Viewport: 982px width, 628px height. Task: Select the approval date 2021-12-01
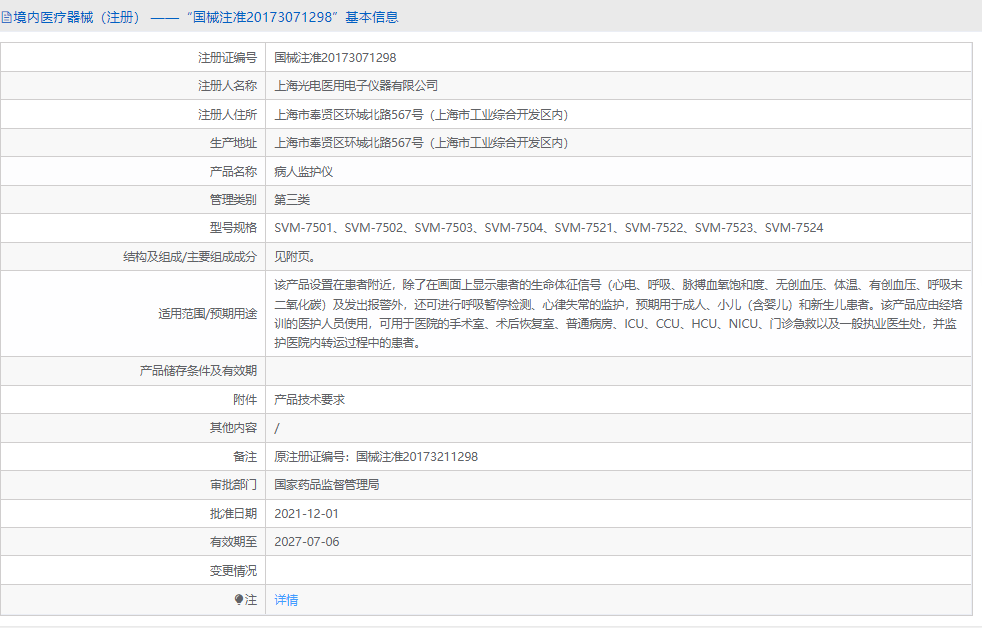point(306,513)
